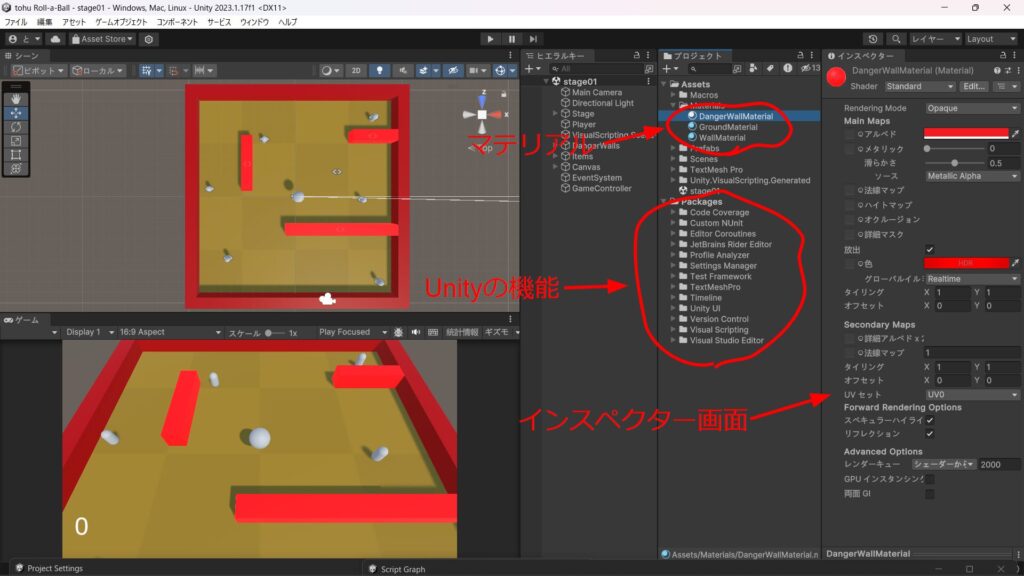Click the File (ファイル) menu

[x=16, y=22]
